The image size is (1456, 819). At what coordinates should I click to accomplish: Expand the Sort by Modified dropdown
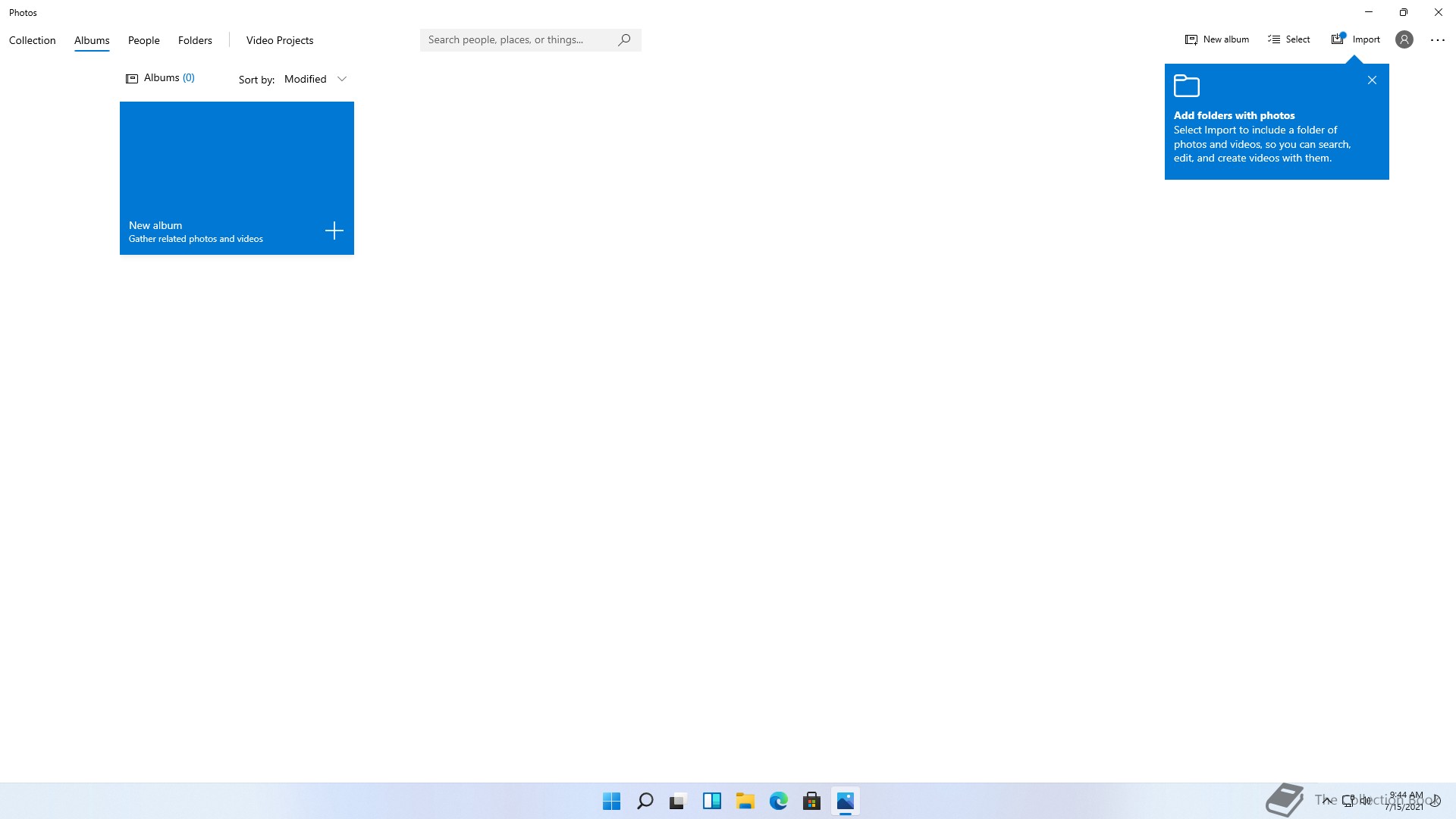click(315, 79)
